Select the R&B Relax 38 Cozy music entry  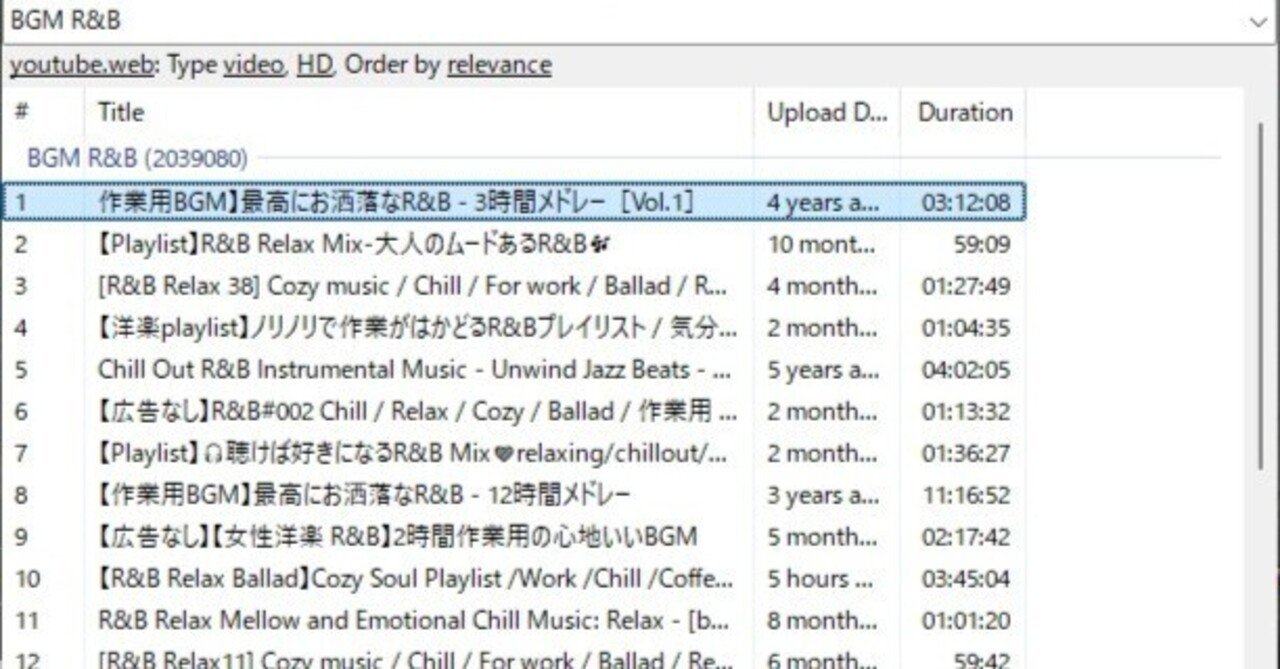click(x=400, y=286)
